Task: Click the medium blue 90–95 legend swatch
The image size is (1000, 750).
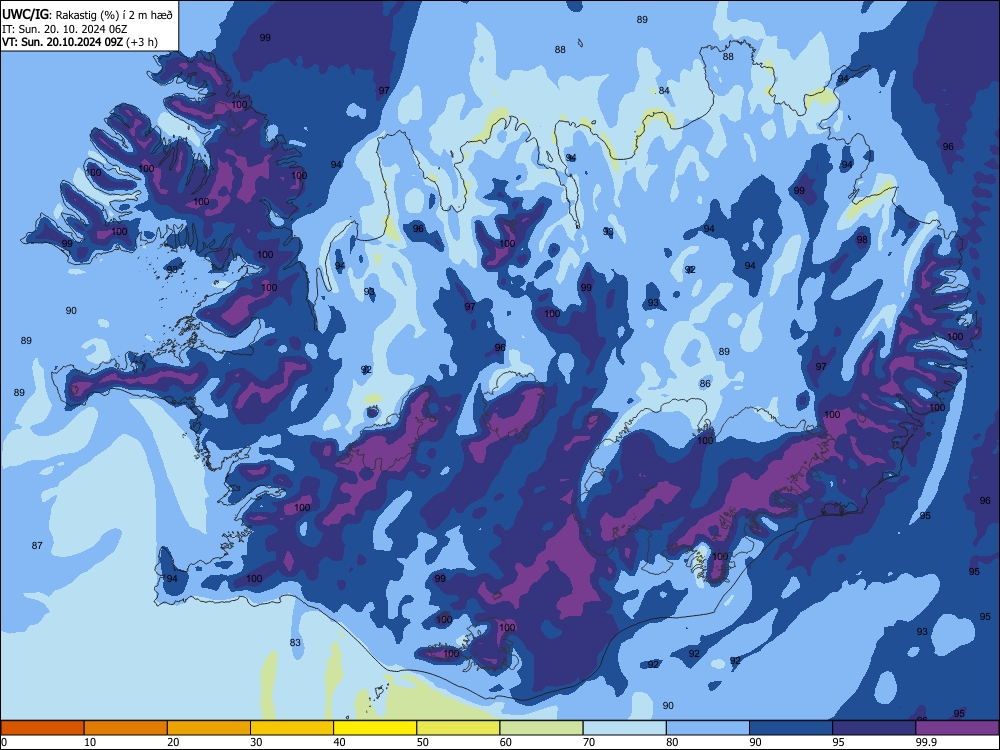Action: (x=791, y=728)
